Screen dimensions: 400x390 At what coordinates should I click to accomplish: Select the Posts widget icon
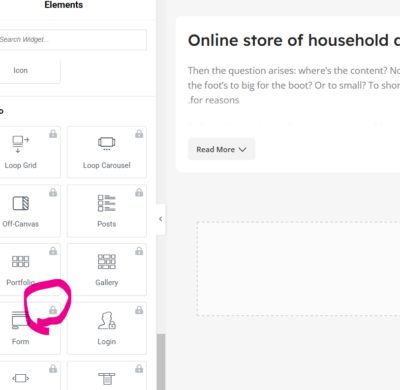(x=107, y=203)
